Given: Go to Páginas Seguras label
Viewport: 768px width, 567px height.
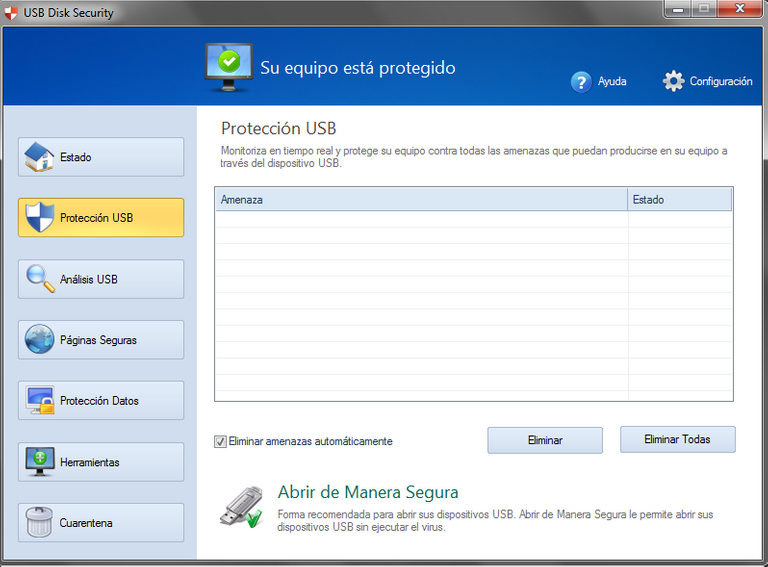Looking at the screenshot, I should coord(98,340).
